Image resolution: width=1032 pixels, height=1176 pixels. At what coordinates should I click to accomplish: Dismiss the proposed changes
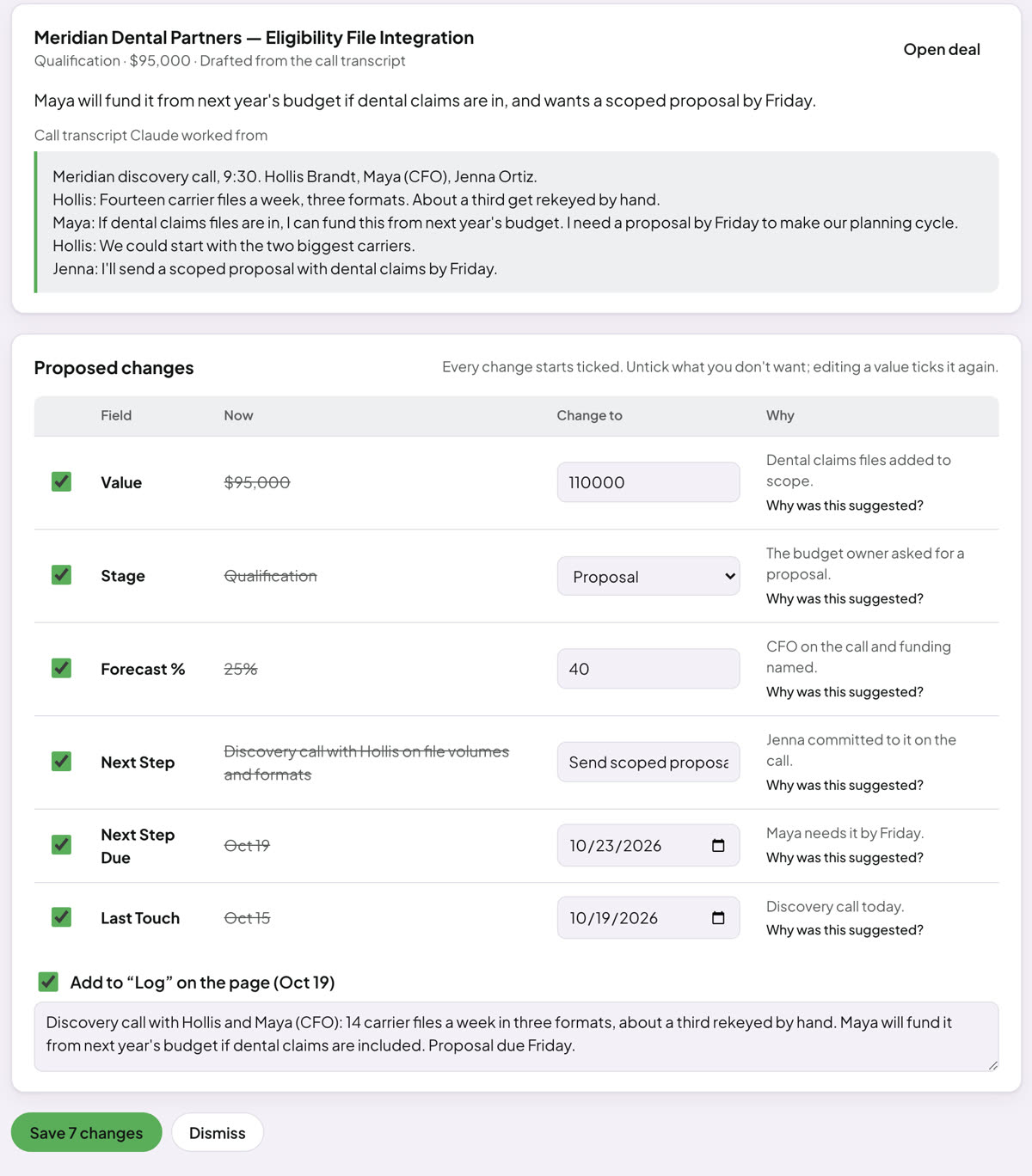tap(218, 1133)
